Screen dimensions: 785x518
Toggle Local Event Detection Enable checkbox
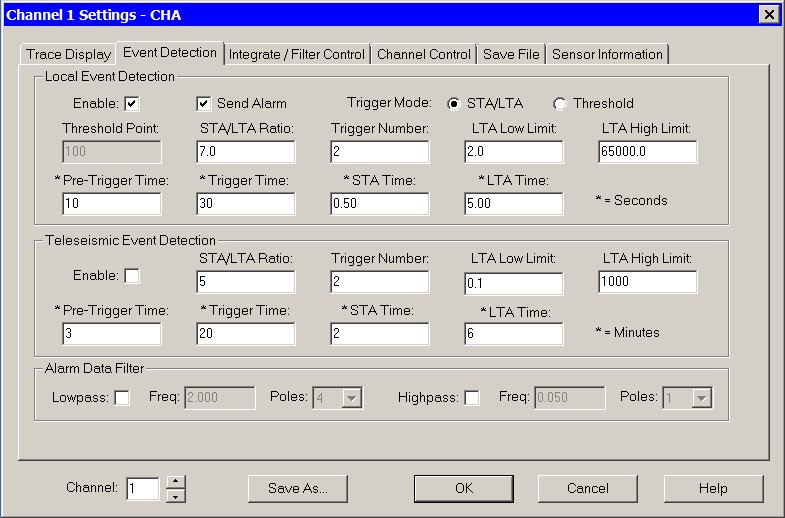(131, 103)
